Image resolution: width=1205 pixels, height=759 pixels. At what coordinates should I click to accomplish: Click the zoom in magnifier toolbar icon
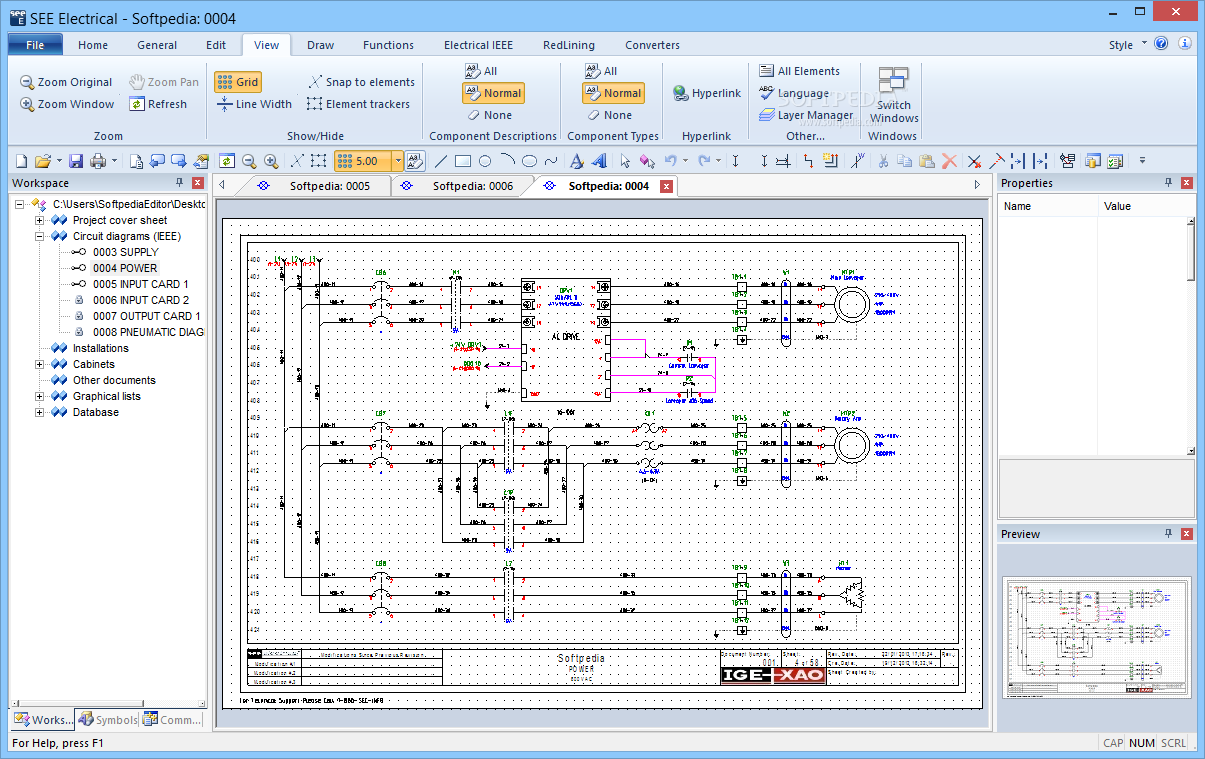click(271, 161)
